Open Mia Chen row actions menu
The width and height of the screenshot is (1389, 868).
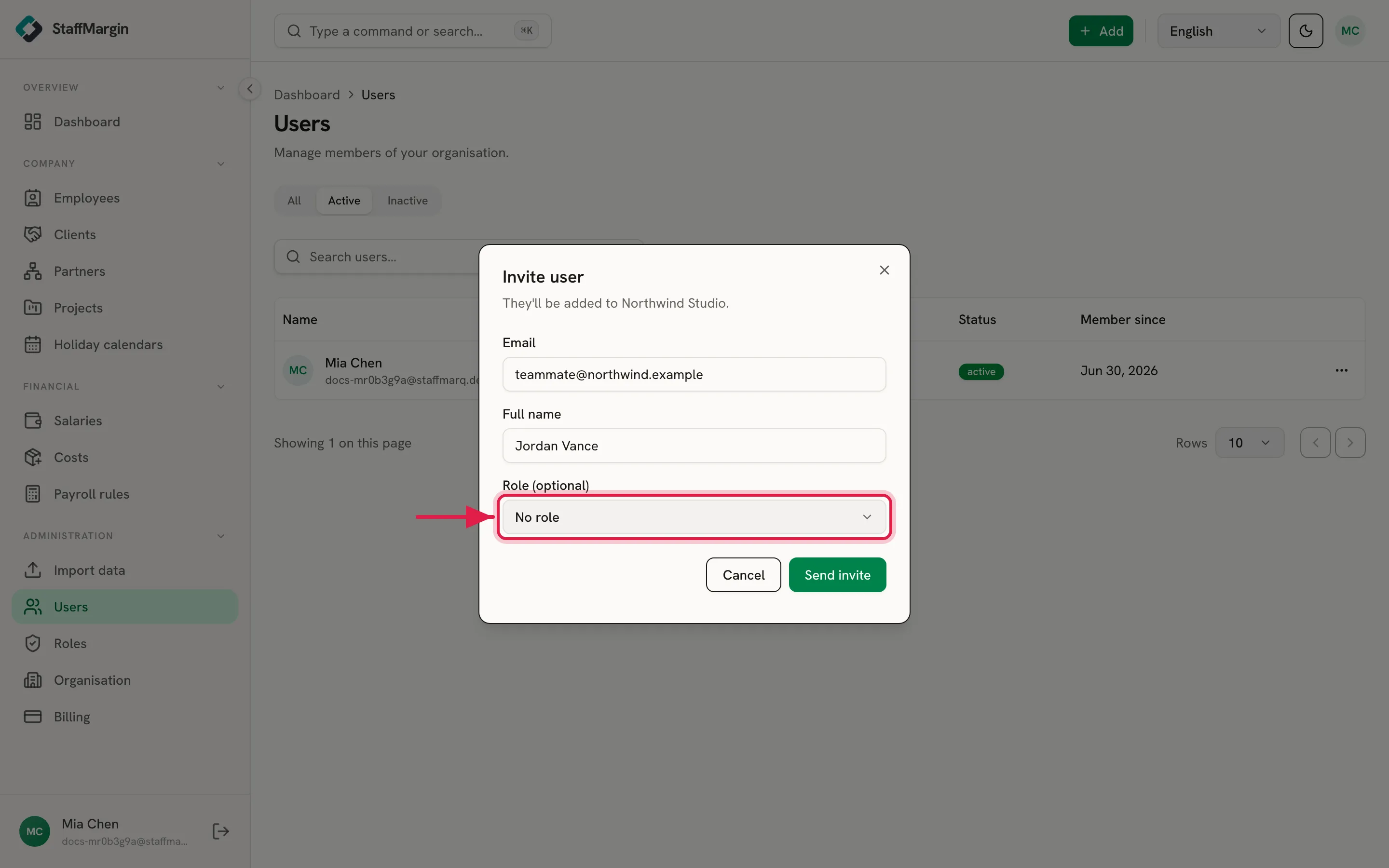click(1341, 370)
